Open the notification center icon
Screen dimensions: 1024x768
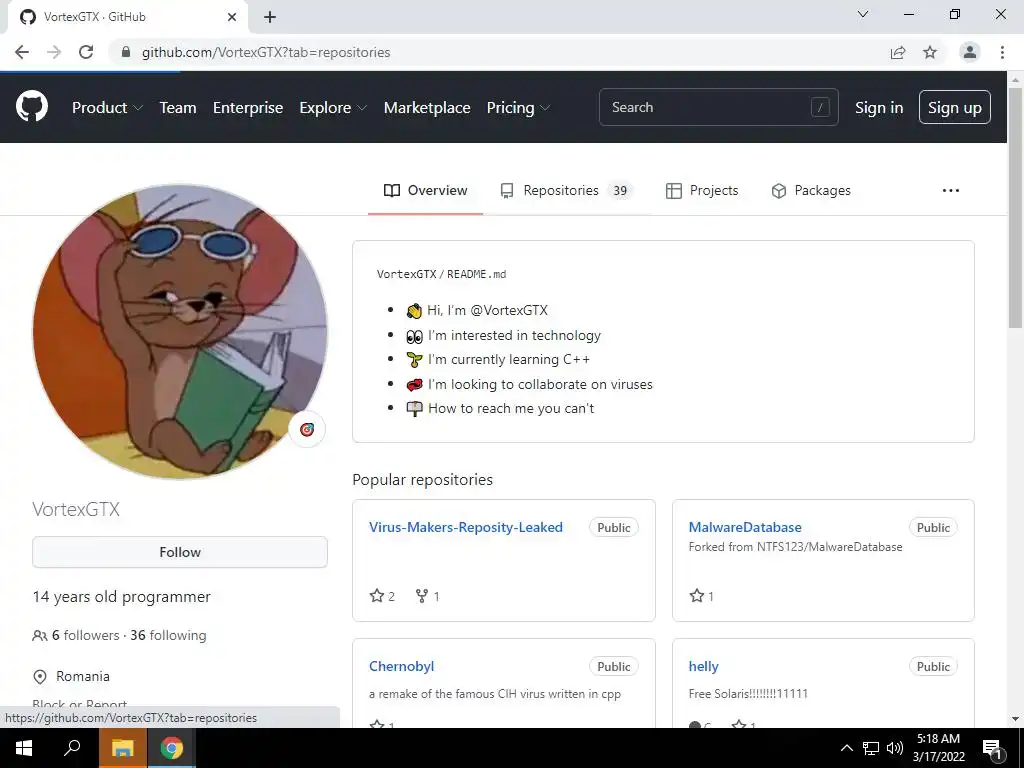point(992,748)
